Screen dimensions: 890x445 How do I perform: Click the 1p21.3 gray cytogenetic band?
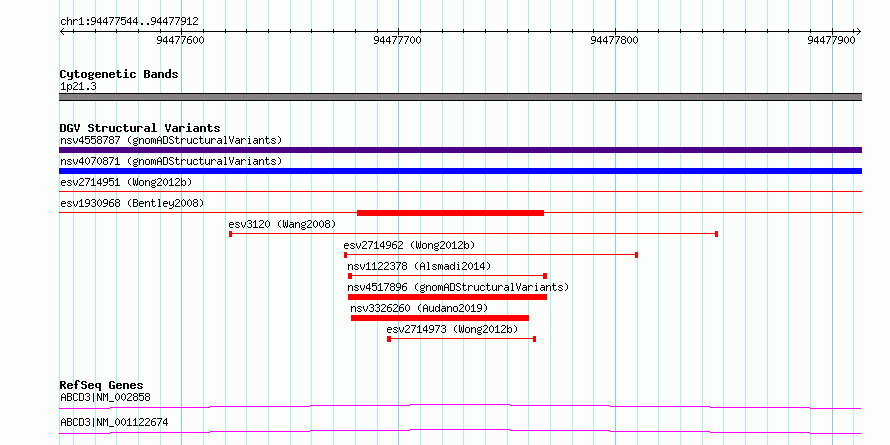(x=460, y=97)
